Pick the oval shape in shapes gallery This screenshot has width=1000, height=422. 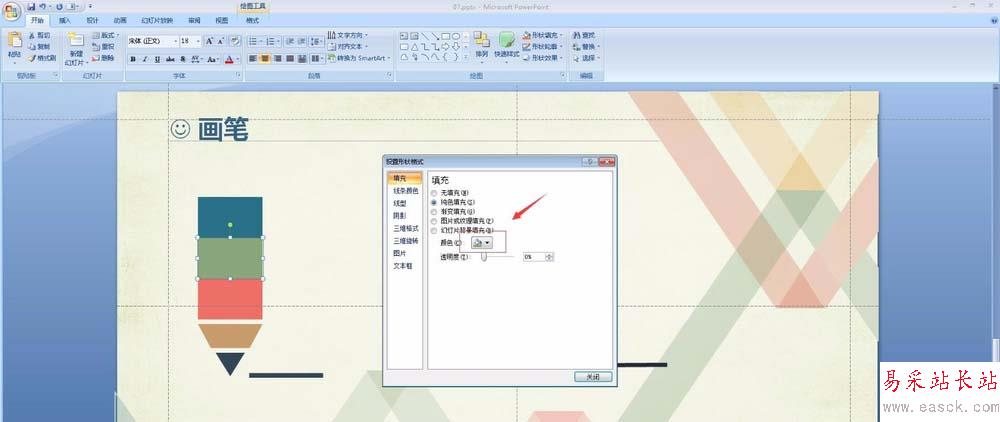456,36
